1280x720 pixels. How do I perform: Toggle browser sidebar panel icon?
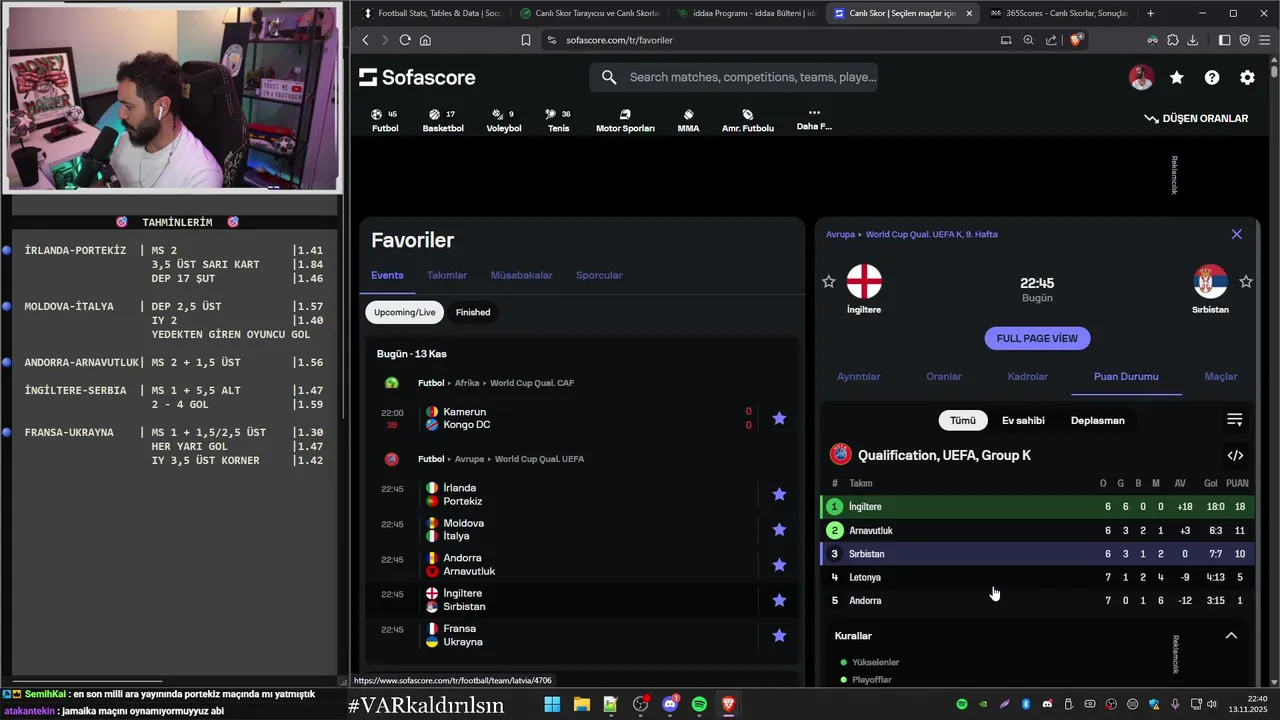[x=1224, y=40]
